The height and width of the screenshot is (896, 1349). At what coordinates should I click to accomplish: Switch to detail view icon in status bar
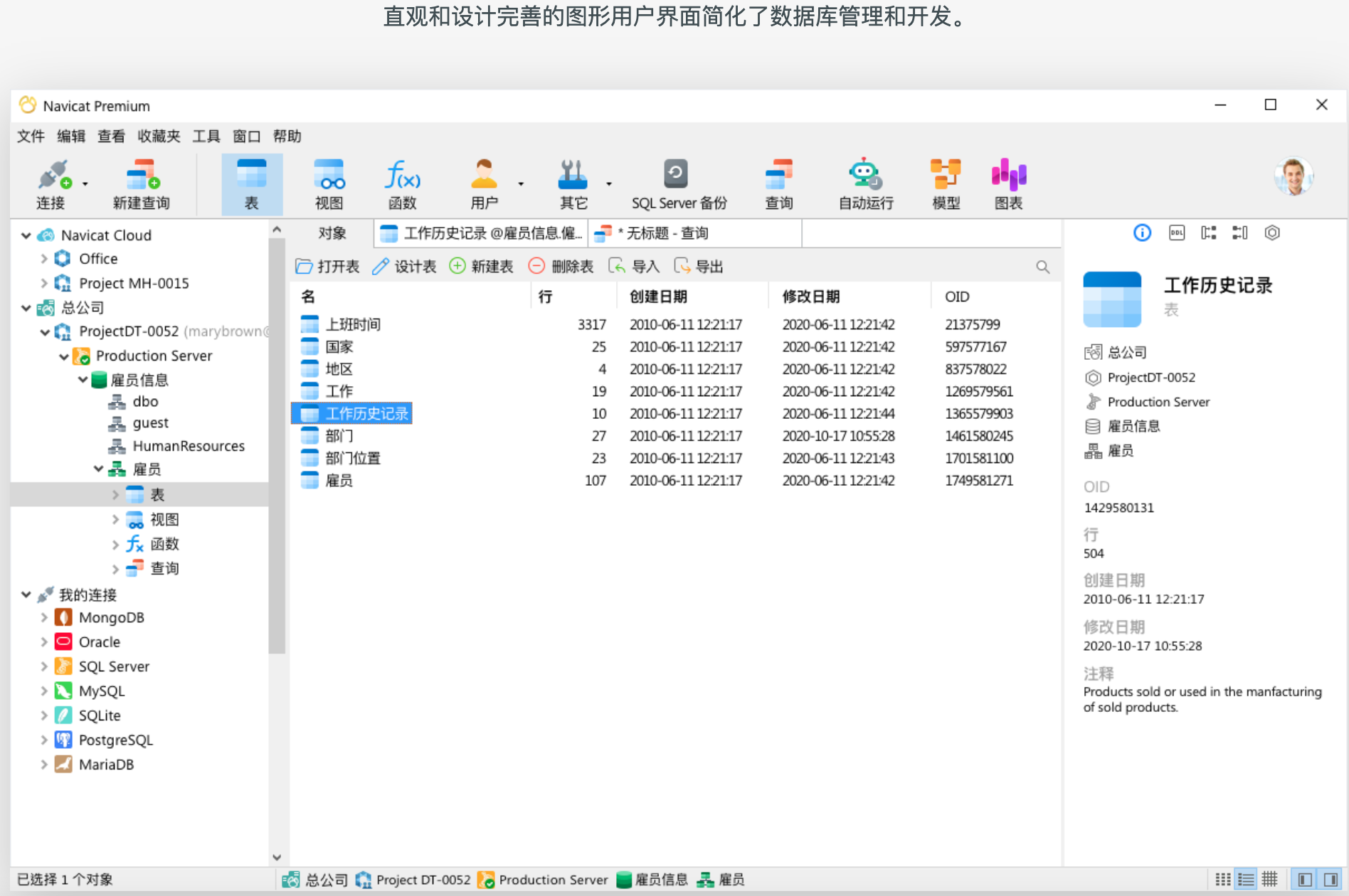tap(1247, 880)
